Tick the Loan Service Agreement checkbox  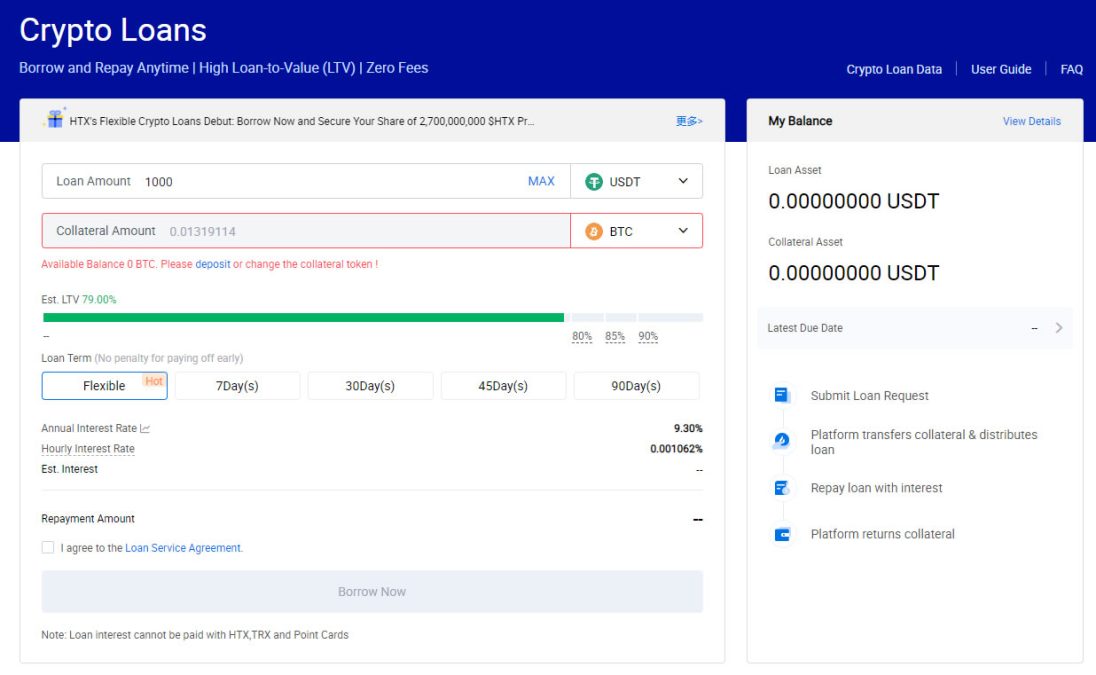point(48,547)
